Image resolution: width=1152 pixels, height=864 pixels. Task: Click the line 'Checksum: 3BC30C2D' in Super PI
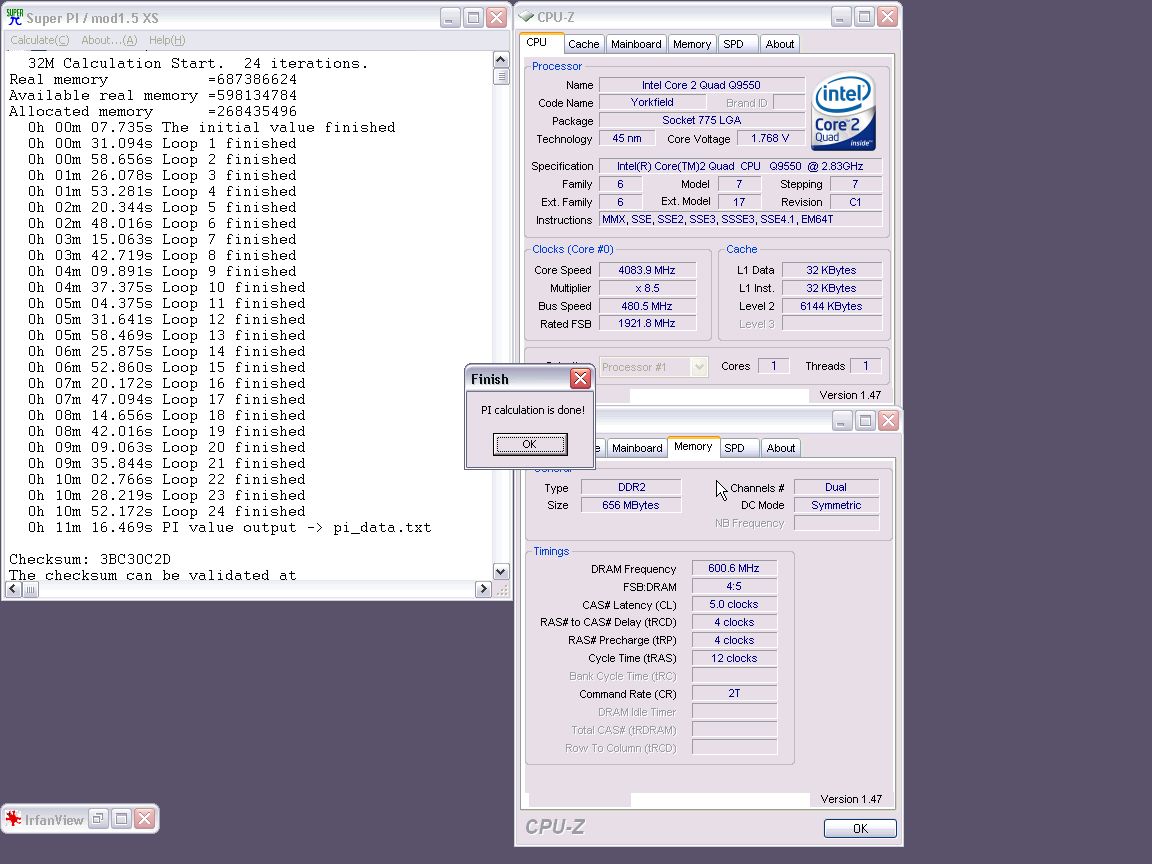(90, 559)
